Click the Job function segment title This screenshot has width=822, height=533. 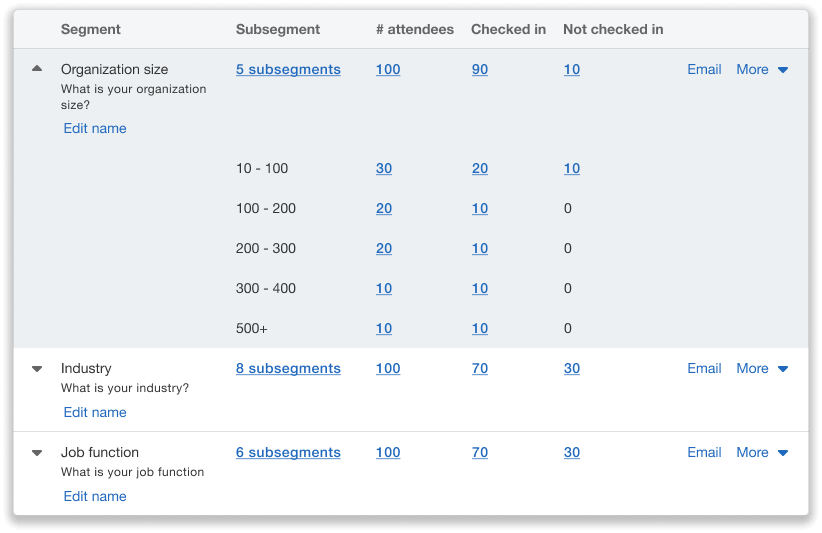click(100, 452)
